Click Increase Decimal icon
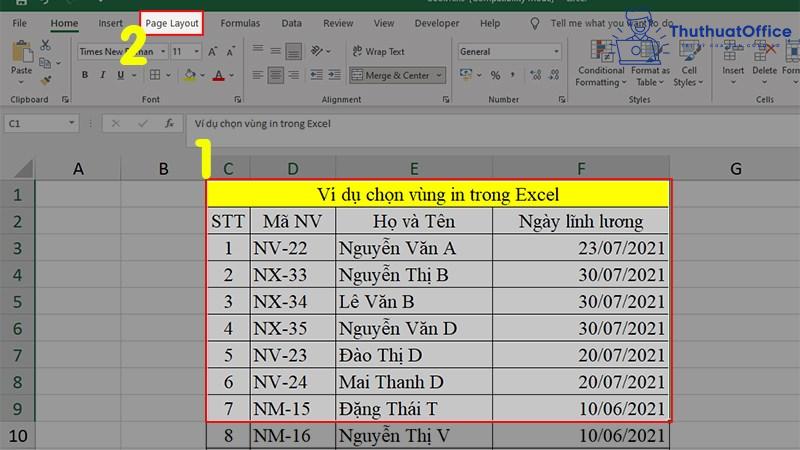Viewport: 800px width, 450px height. pyautogui.click(x=535, y=76)
